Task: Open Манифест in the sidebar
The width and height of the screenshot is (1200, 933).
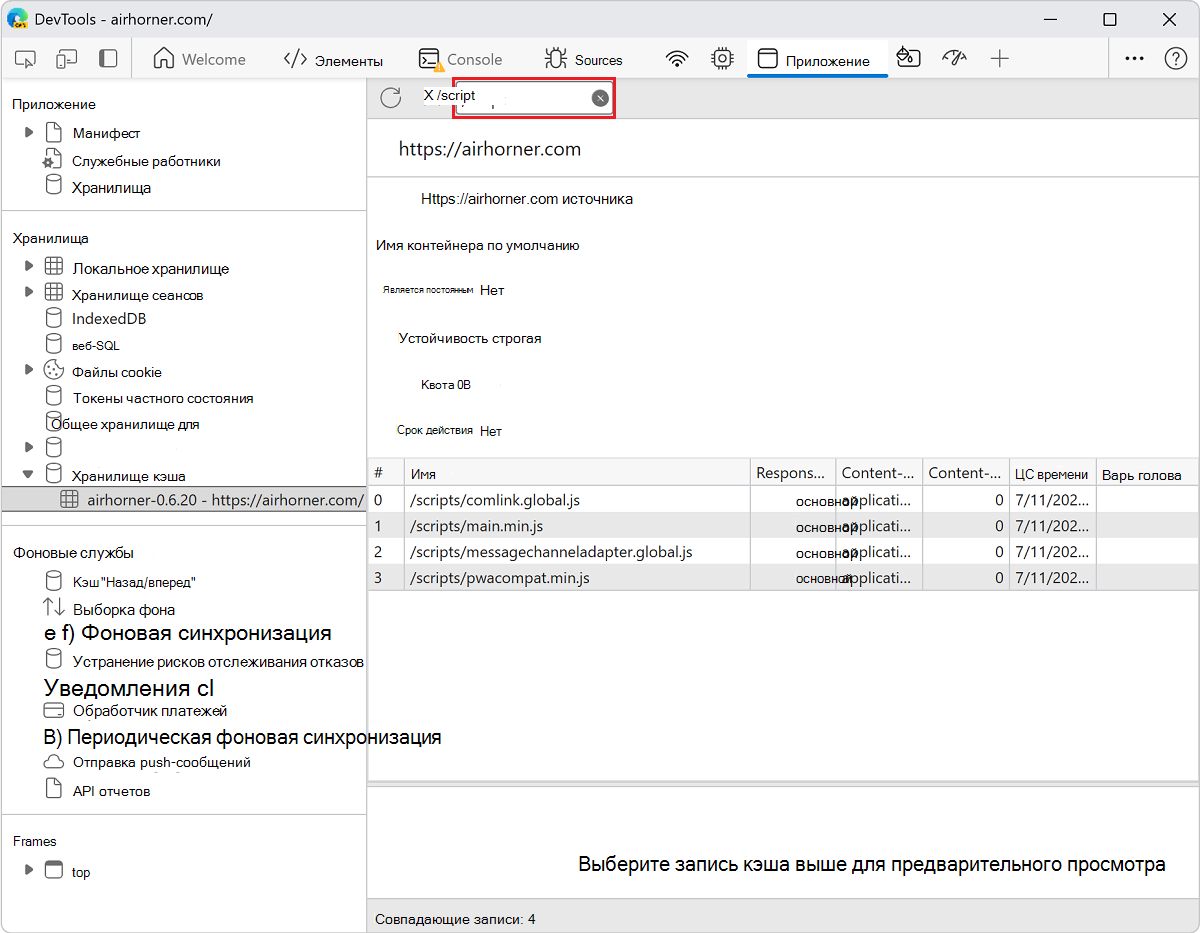Action: [x=106, y=133]
